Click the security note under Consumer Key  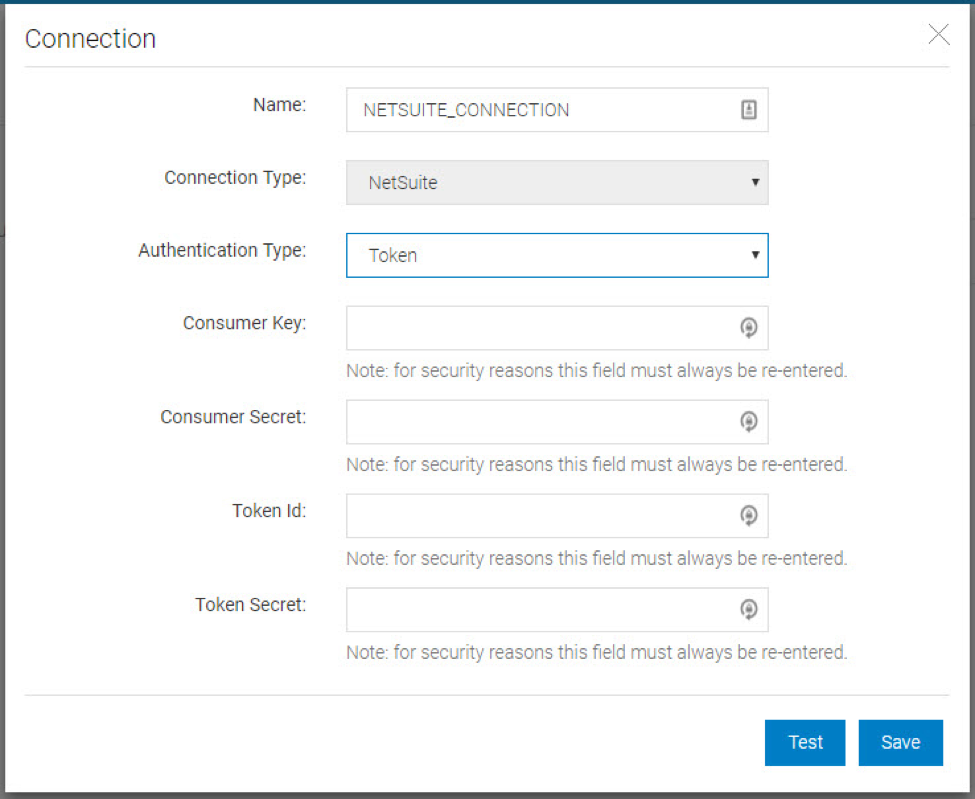pos(597,371)
